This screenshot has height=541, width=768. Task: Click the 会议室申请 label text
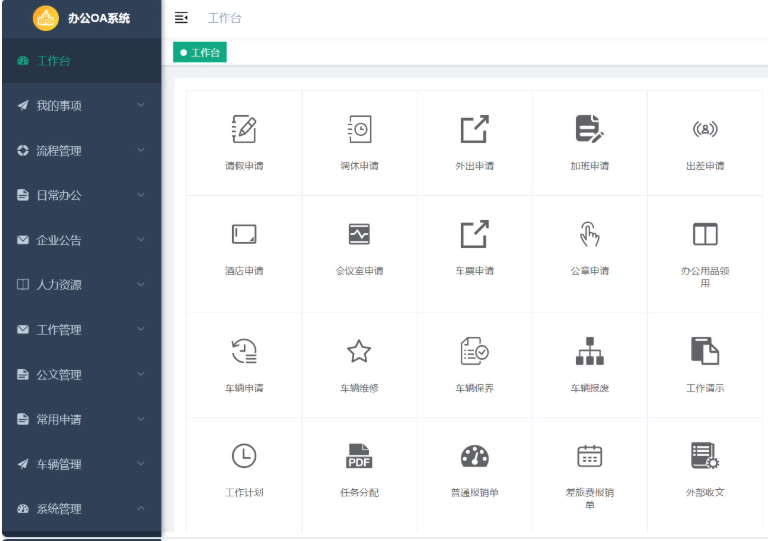click(360, 271)
